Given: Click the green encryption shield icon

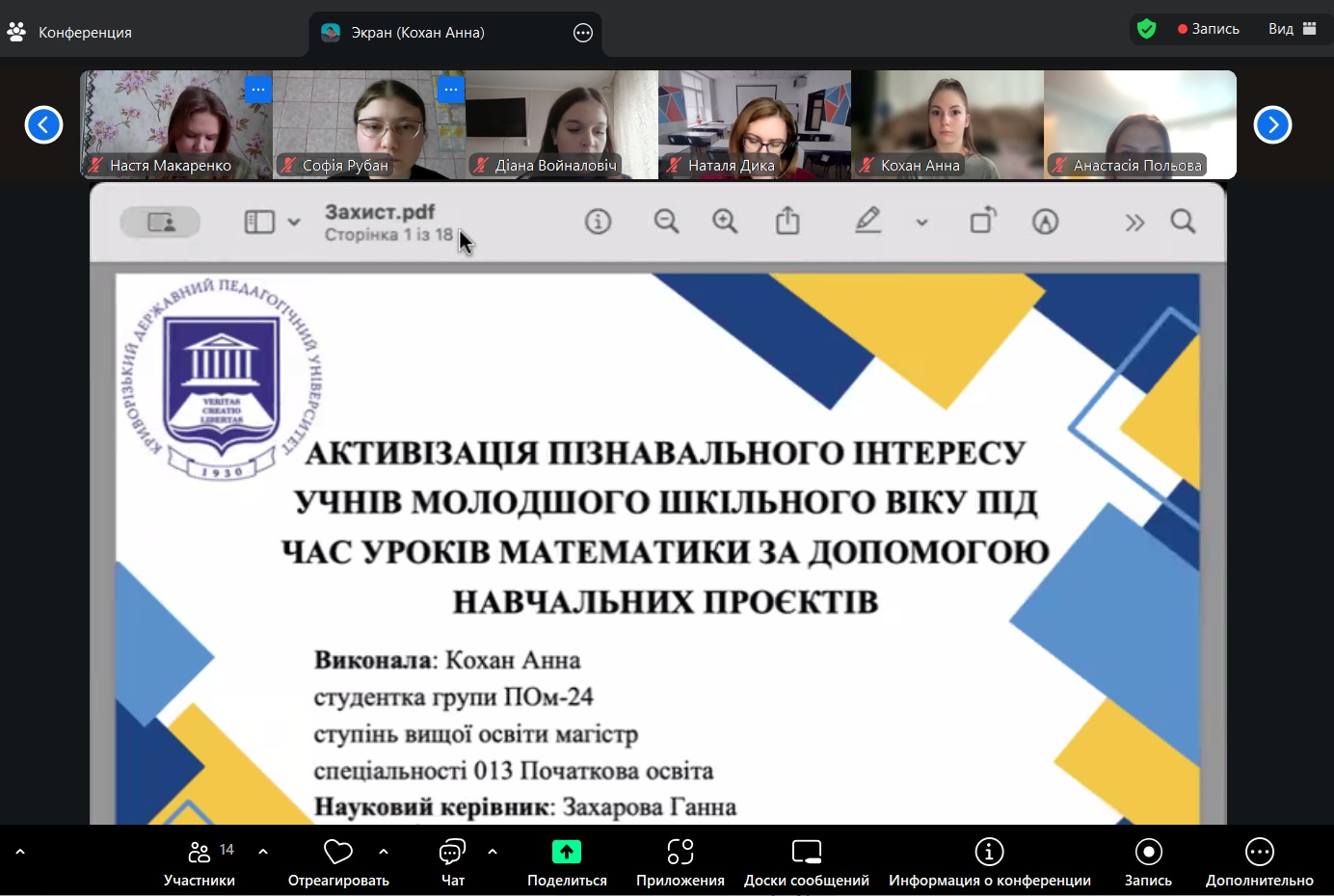Looking at the screenshot, I should point(1146,29).
